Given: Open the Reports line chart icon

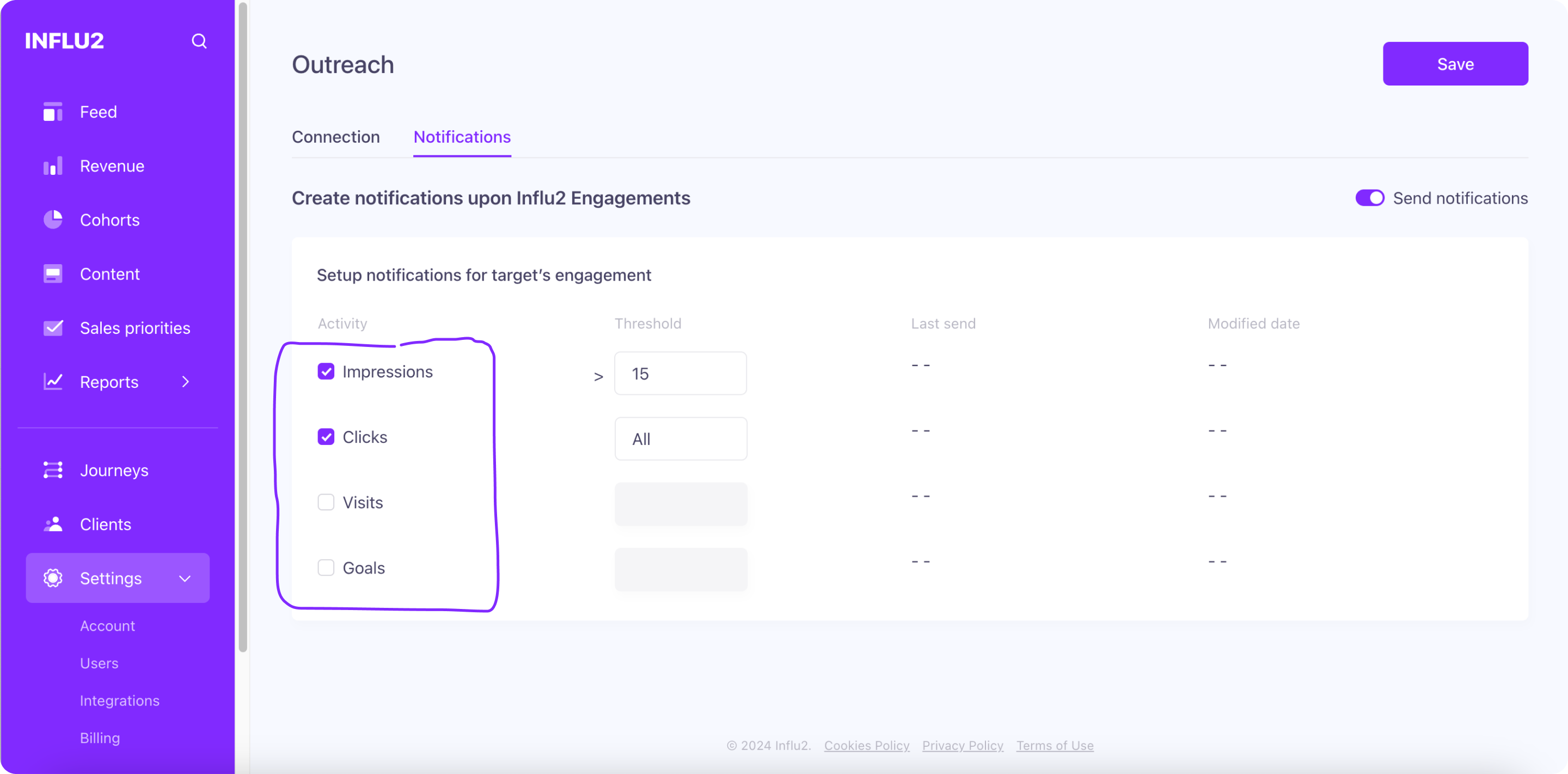Looking at the screenshot, I should click(x=53, y=382).
